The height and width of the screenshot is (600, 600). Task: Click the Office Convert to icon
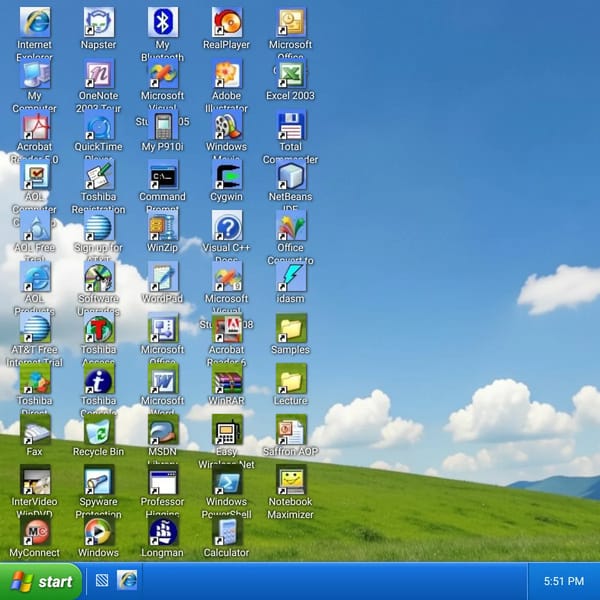pos(290,225)
